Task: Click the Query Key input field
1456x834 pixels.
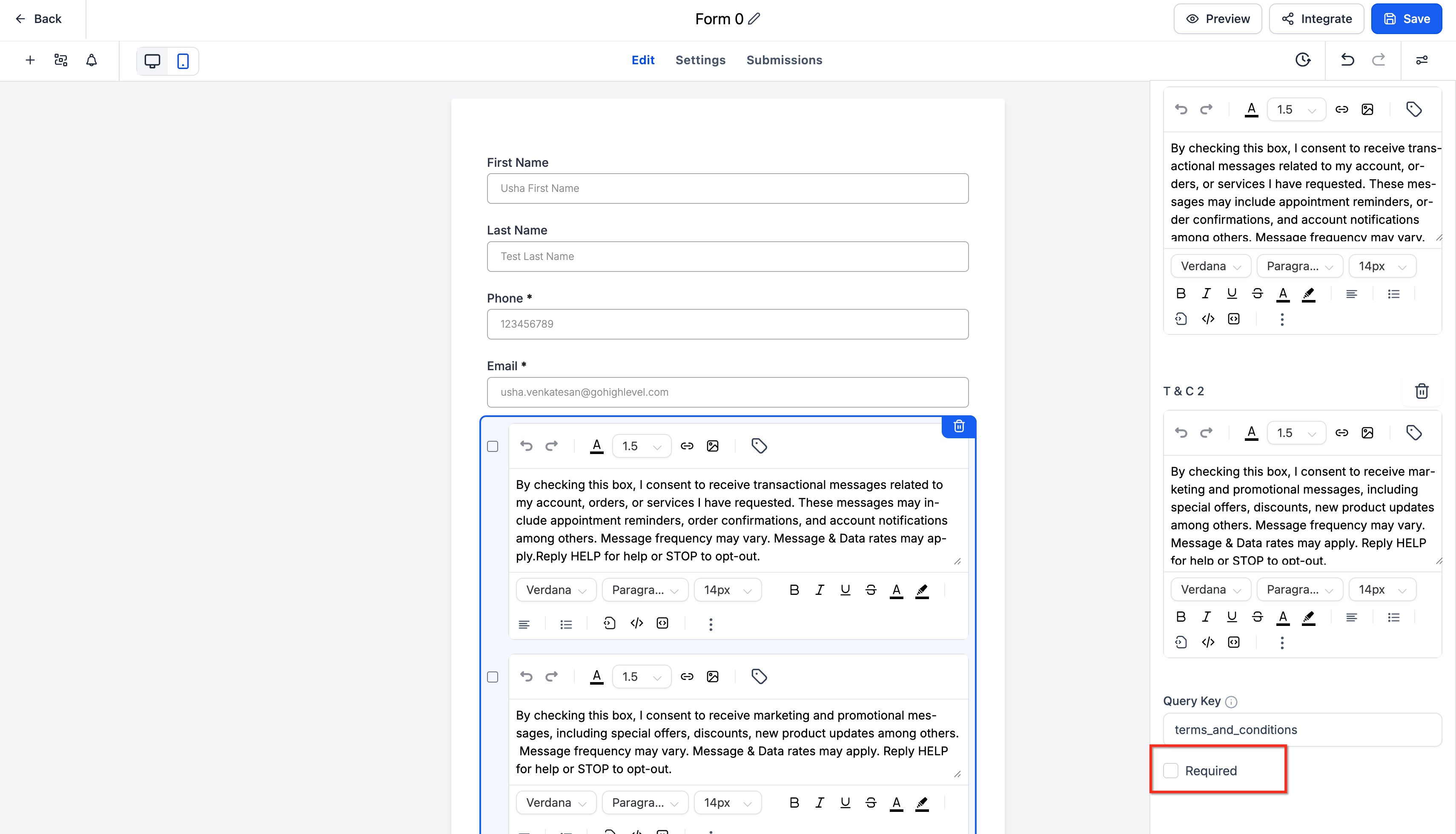Action: tap(1302, 730)
